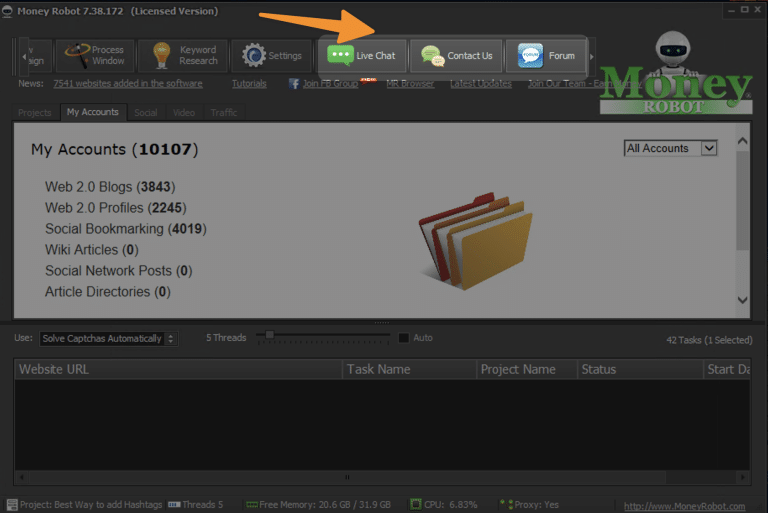768x513 pixels.
Task: Open the All Accounts dropdown
Action: (x=670, y=148)
